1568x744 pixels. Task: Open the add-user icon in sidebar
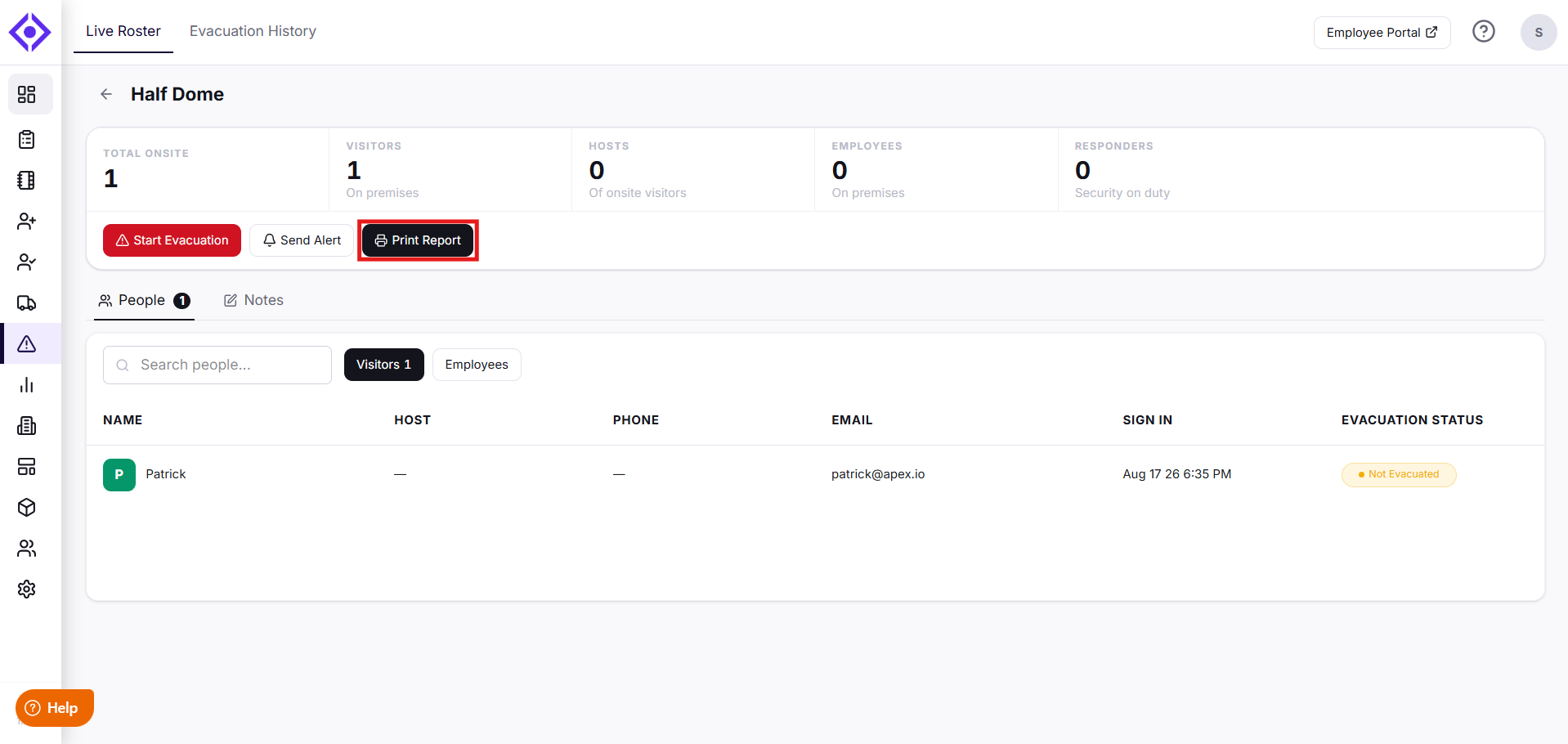[x=27, y=222]
